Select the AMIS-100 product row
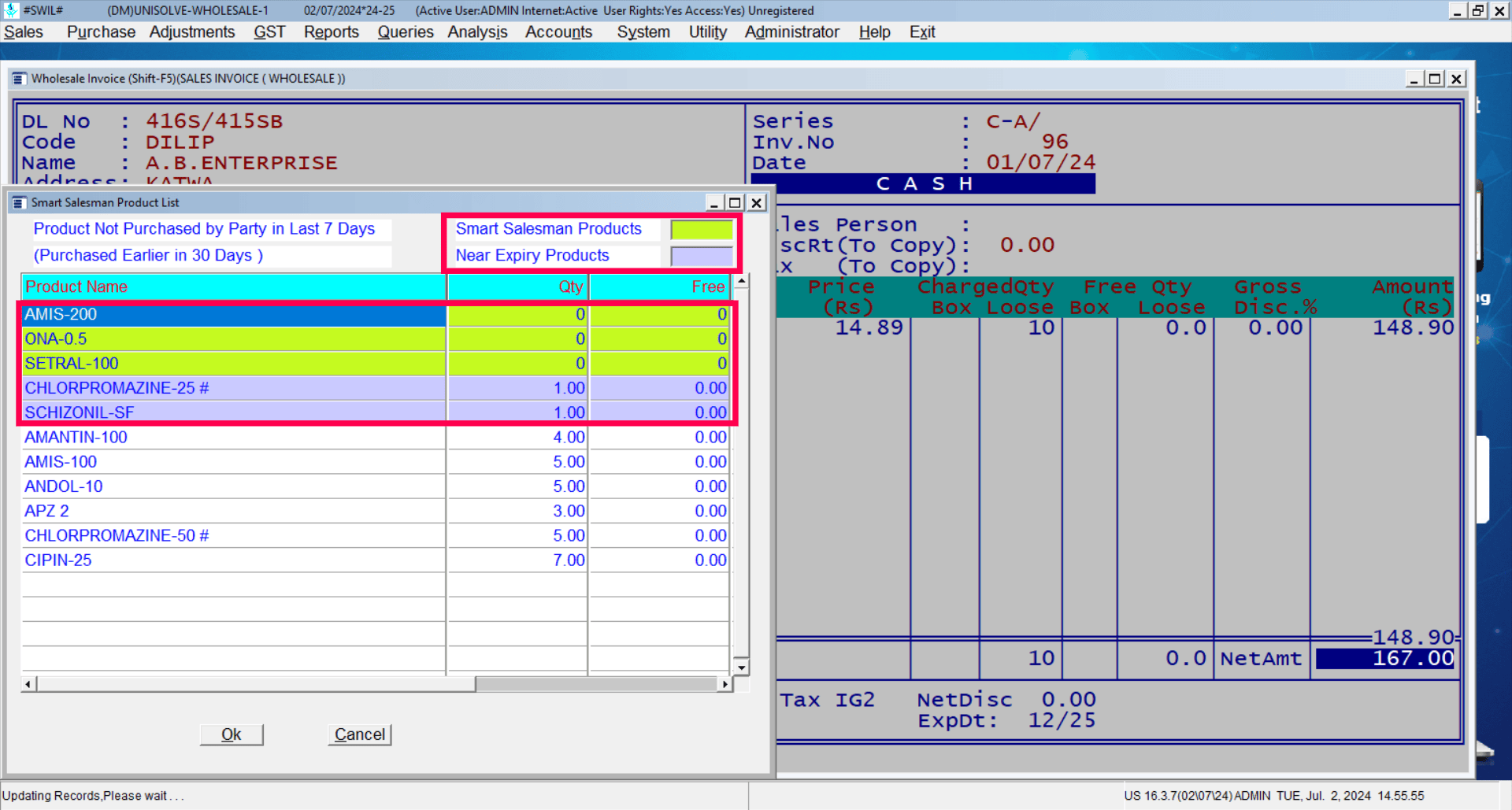 [x=375, y=462]
